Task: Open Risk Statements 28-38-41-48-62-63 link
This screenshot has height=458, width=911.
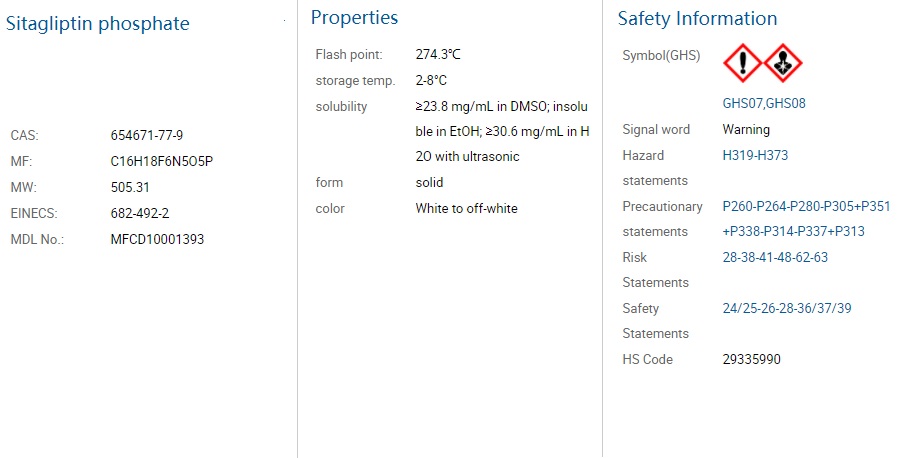Action: (x=775, y=257)
